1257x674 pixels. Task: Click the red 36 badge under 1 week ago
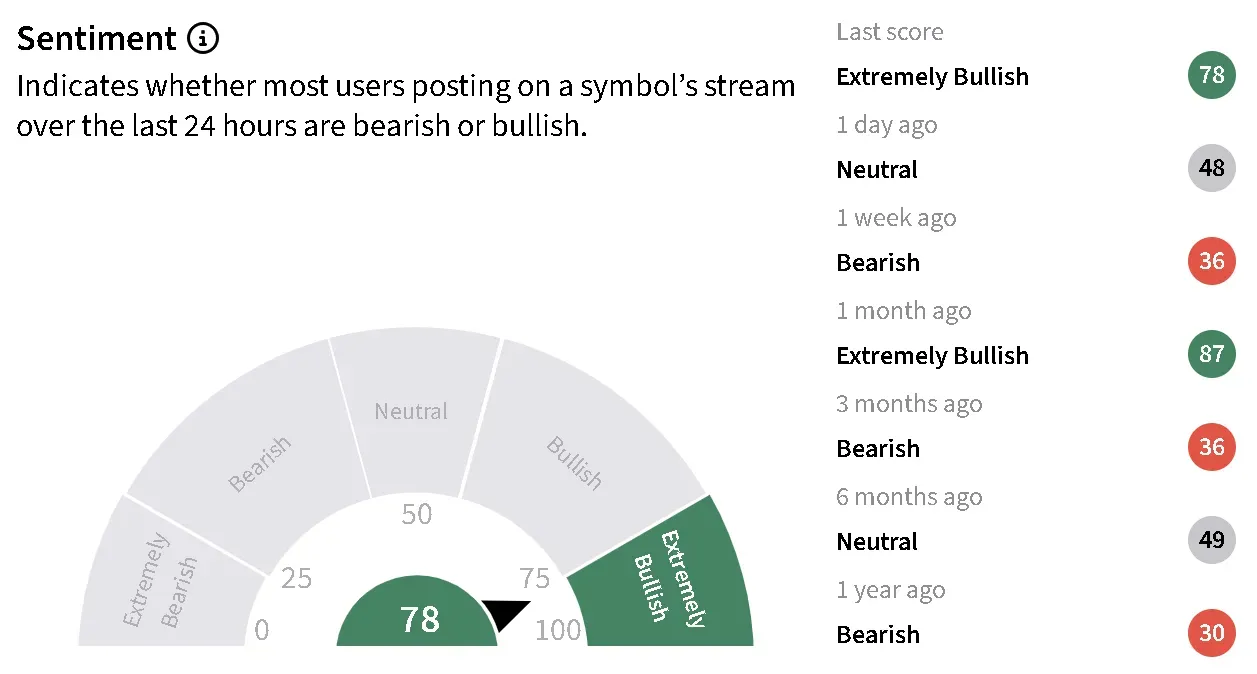pos(1212,262)
